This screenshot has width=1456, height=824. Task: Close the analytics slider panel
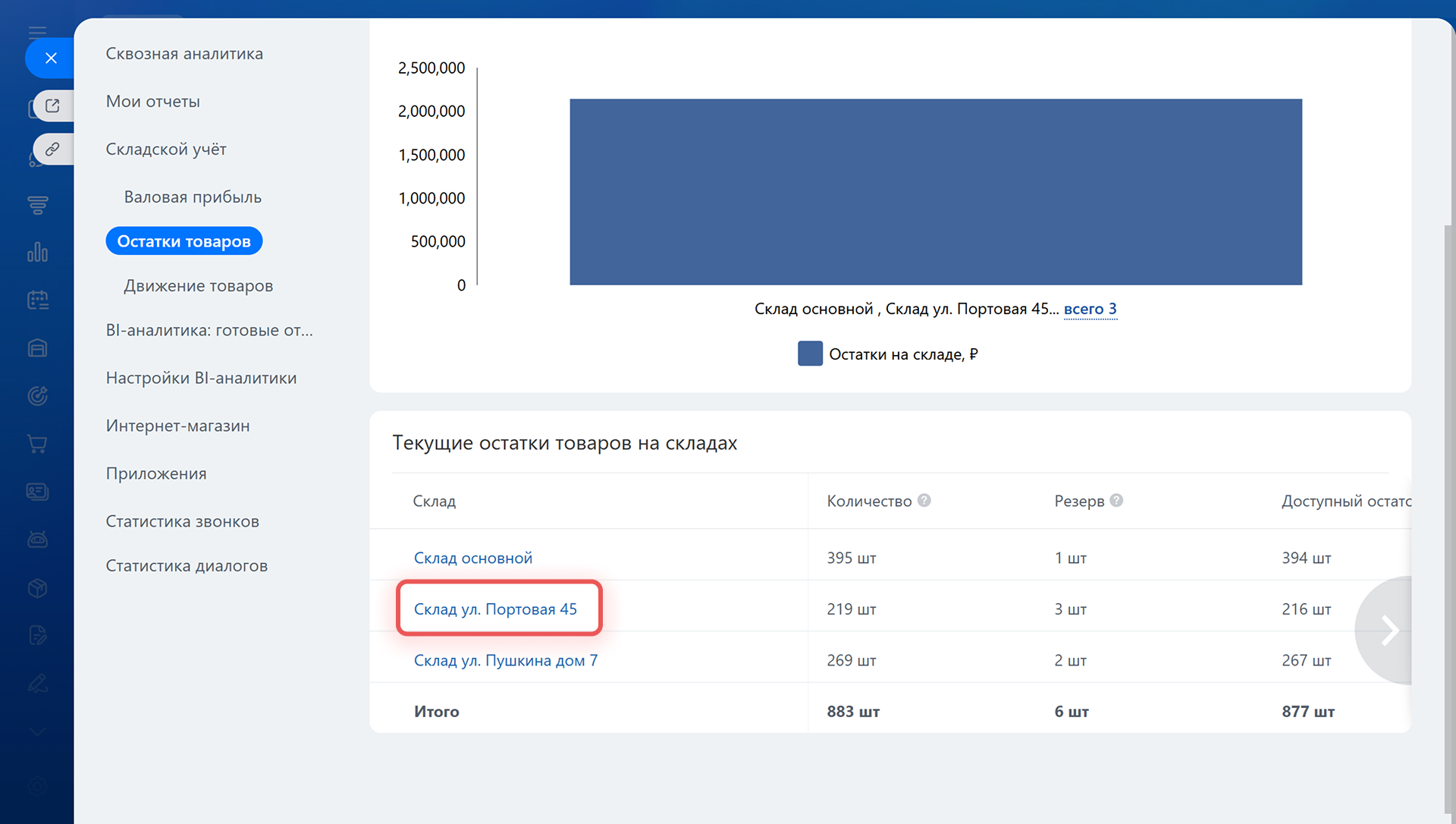tap(51, 58)
